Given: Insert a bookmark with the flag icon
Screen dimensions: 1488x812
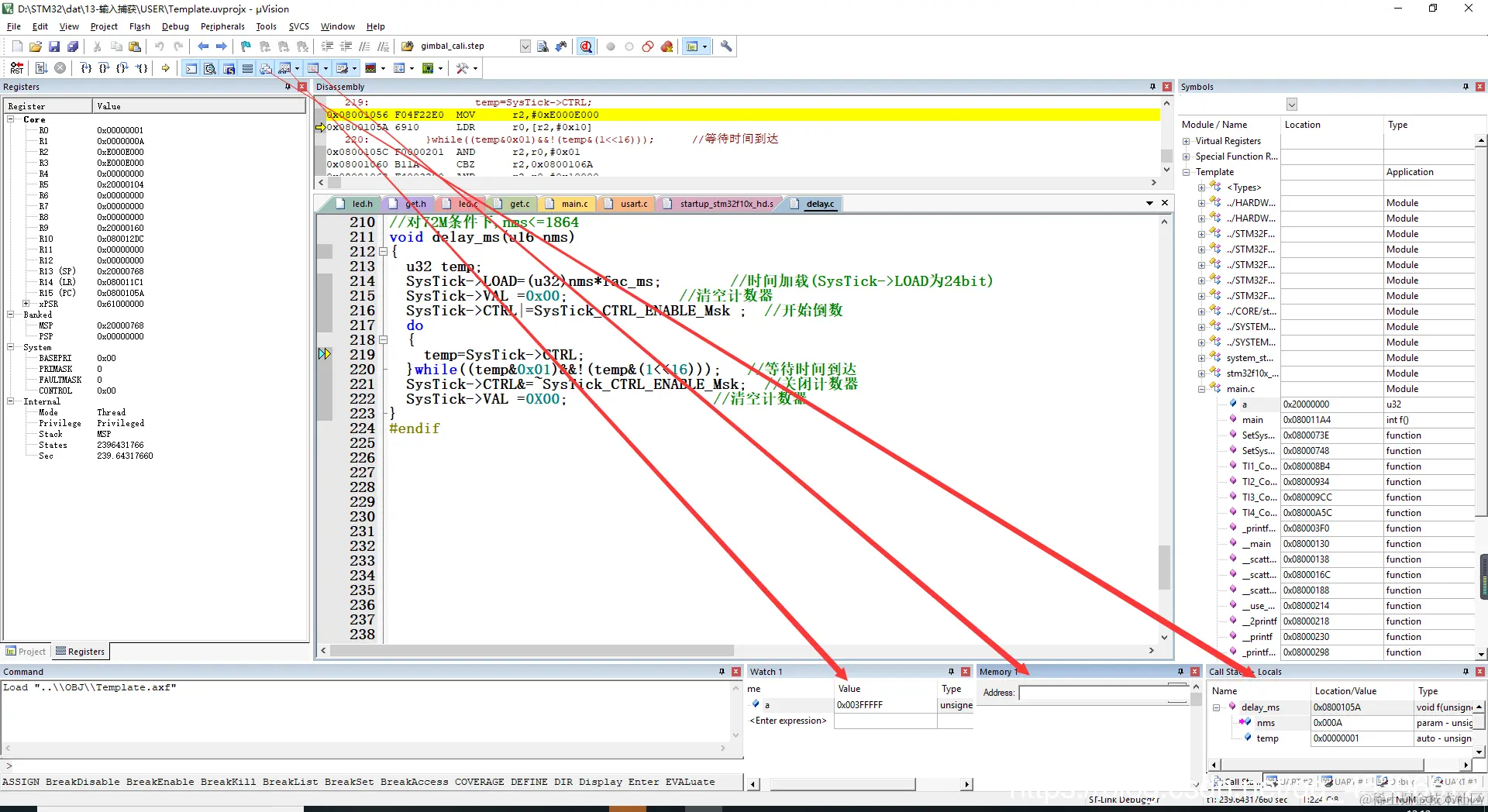Looking at the screenshot, I should pos(246,46).
